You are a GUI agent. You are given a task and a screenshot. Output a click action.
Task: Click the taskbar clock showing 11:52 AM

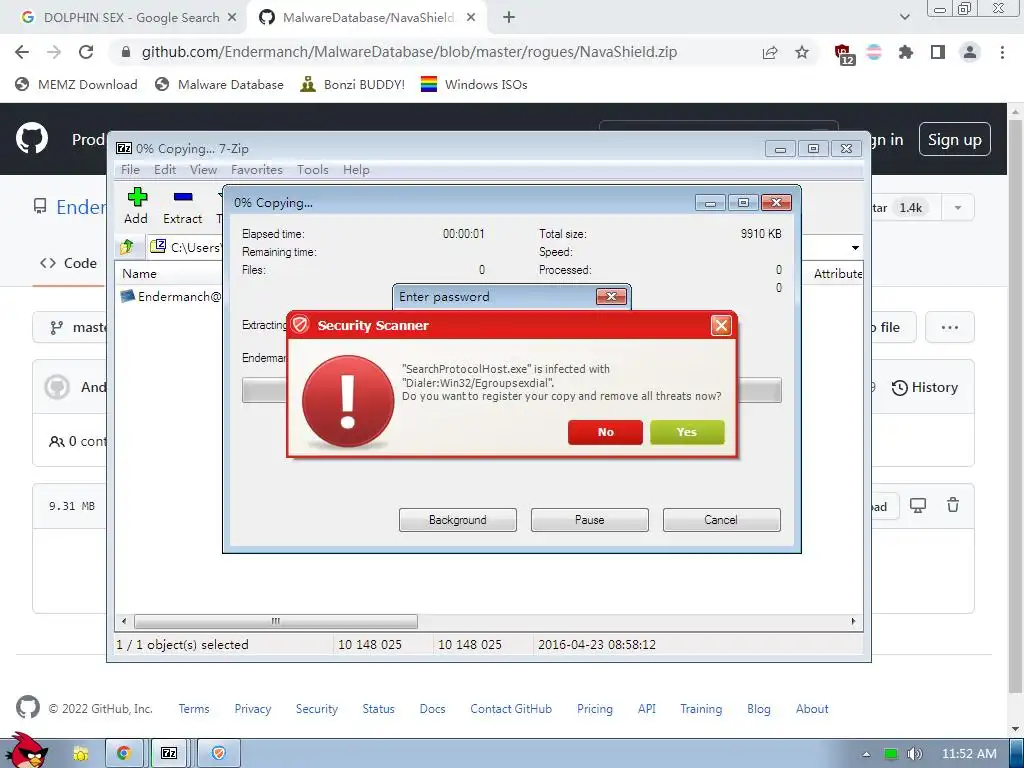(x=969, y=754)
